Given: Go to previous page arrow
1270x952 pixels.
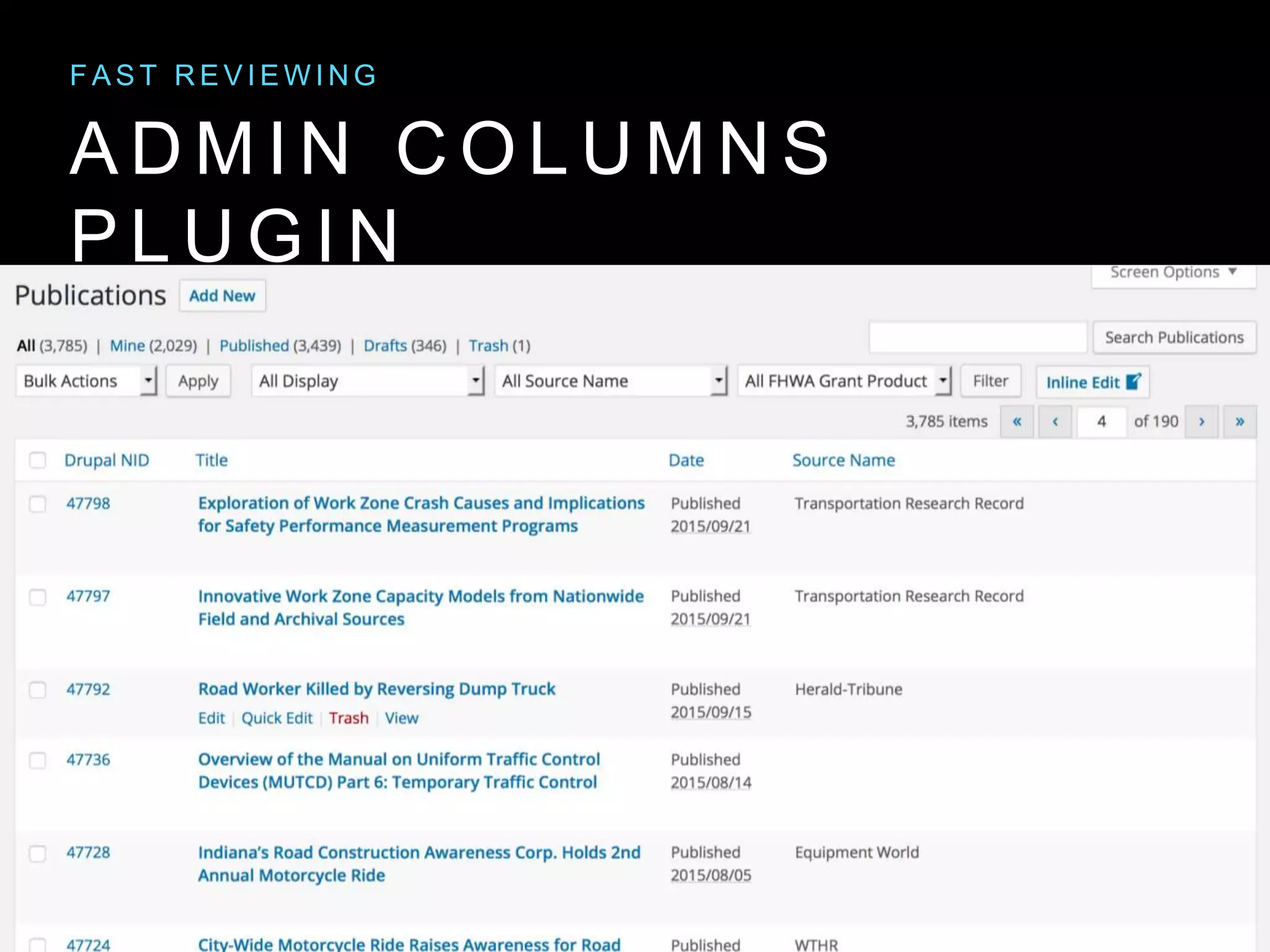Looking at the screenshot, I should point(1055,422).
